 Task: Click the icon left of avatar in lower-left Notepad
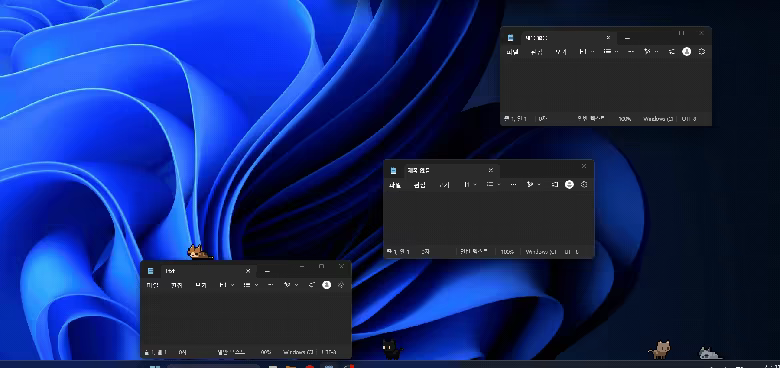pos(311,285)
